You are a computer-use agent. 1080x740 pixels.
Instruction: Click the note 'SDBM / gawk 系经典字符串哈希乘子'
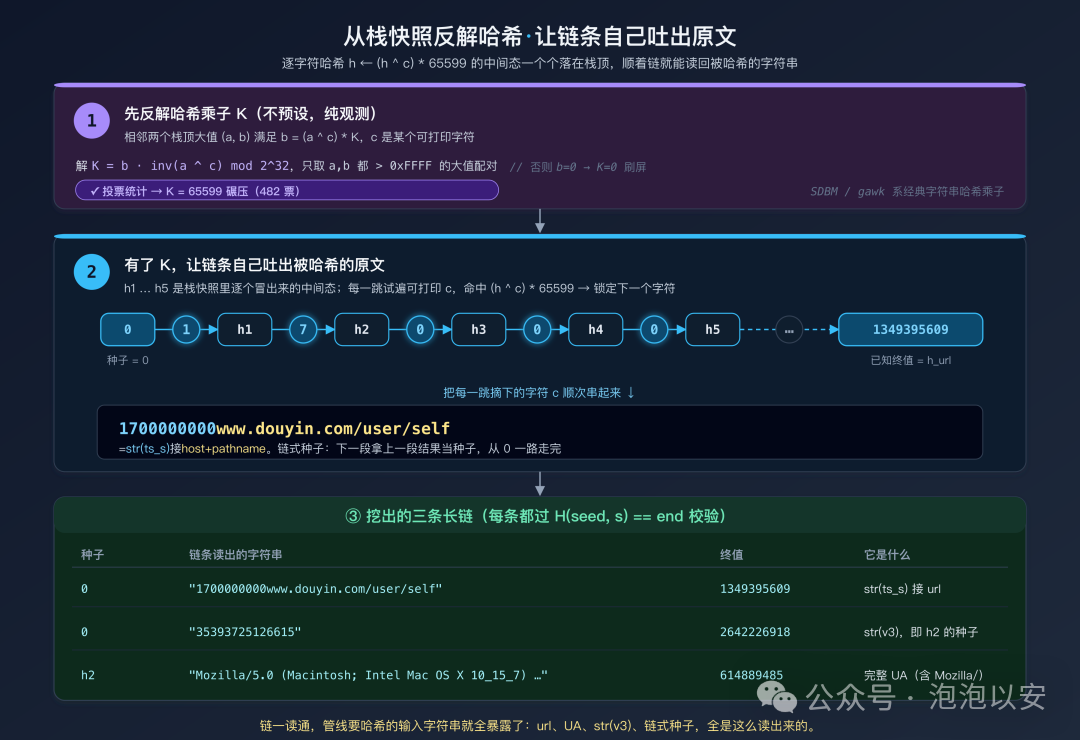coord(907,192)
